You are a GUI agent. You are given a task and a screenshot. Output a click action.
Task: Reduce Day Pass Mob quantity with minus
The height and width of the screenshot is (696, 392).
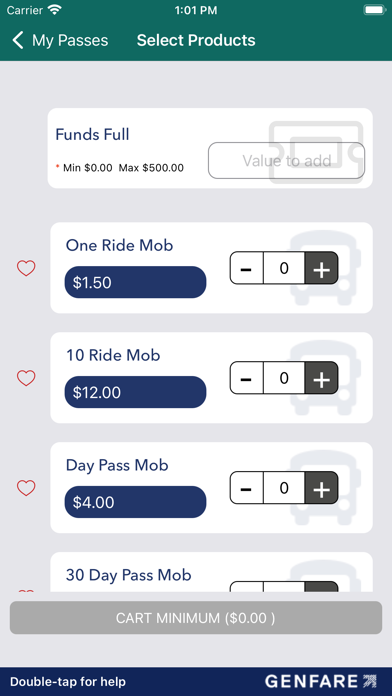click(246, 488)
